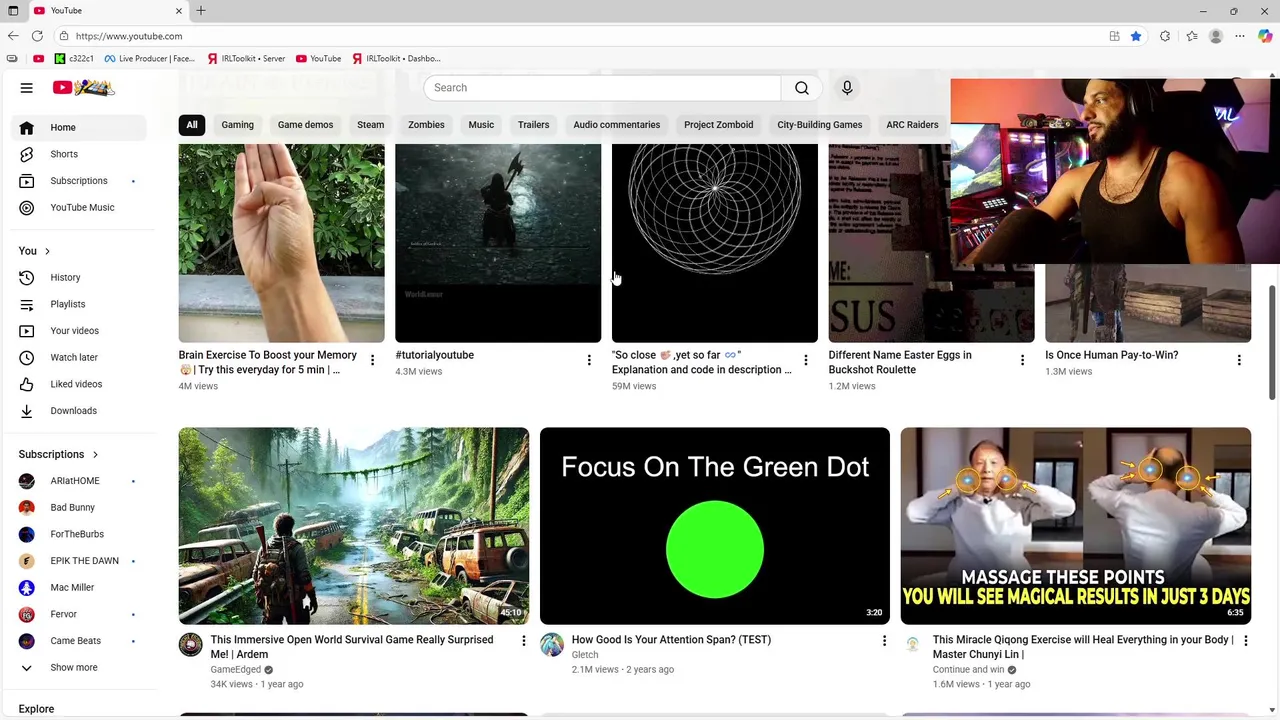Viewport: 1280px width, 720px height.
Task: Expand the You section chevron
Action: coord(47,251)
